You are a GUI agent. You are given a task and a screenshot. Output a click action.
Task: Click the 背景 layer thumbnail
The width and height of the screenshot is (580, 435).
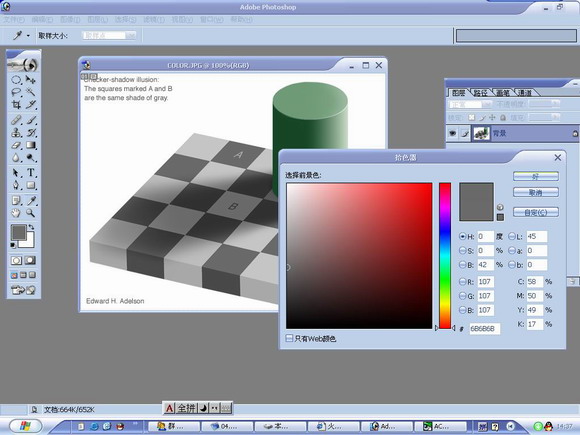[x=481, y=133]
